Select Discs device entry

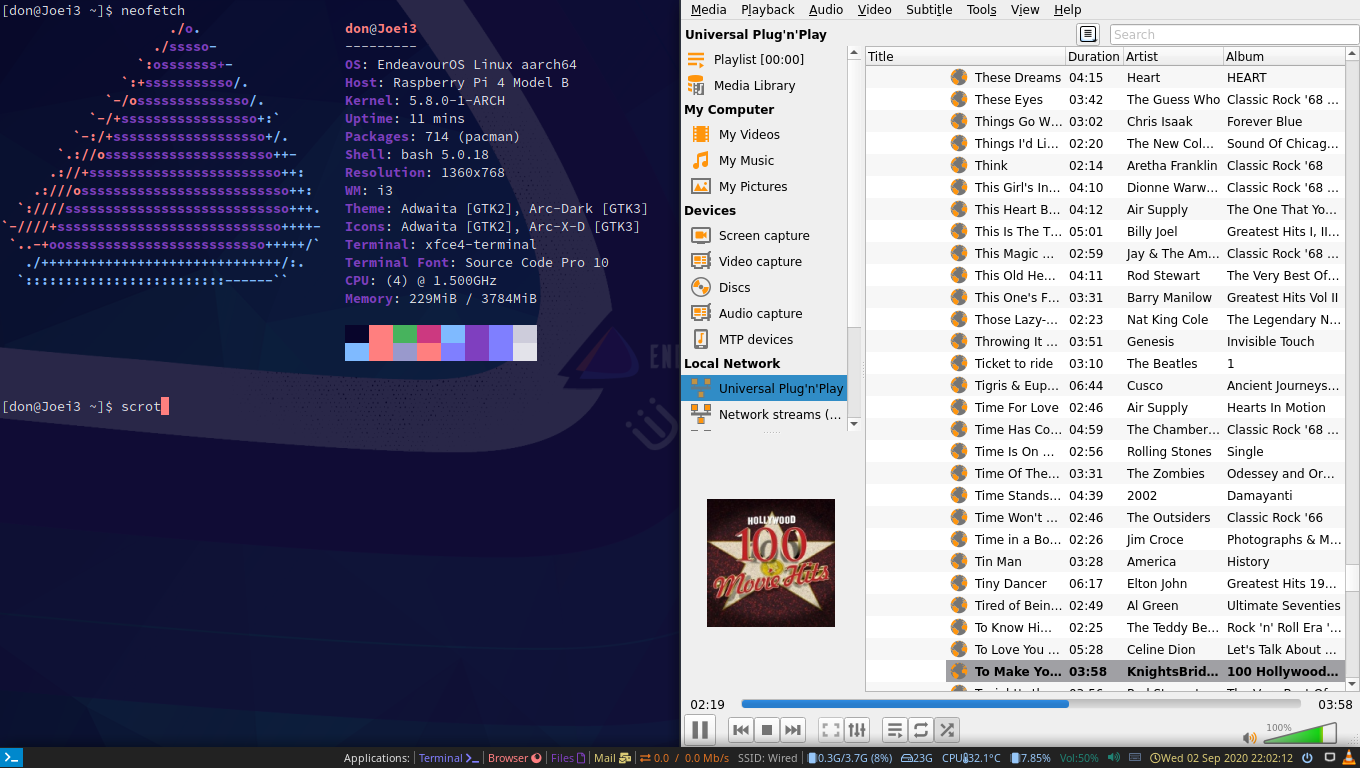pyautogui.click(x=764, y=287)
